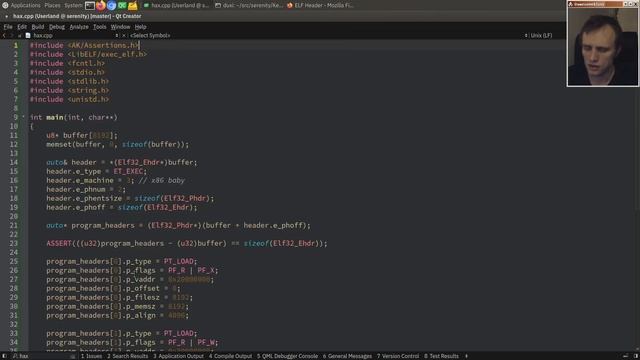Image resolution: width=640 pixels, height=360 pixels.
Task: Show the 7 Version Control pane
Action: [x=398, y=356]
